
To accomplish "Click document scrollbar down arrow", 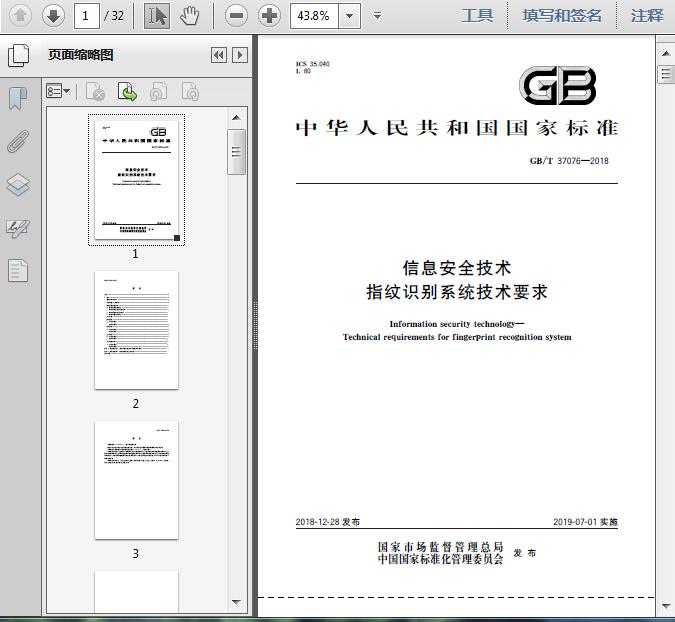I will pos(666,606).
